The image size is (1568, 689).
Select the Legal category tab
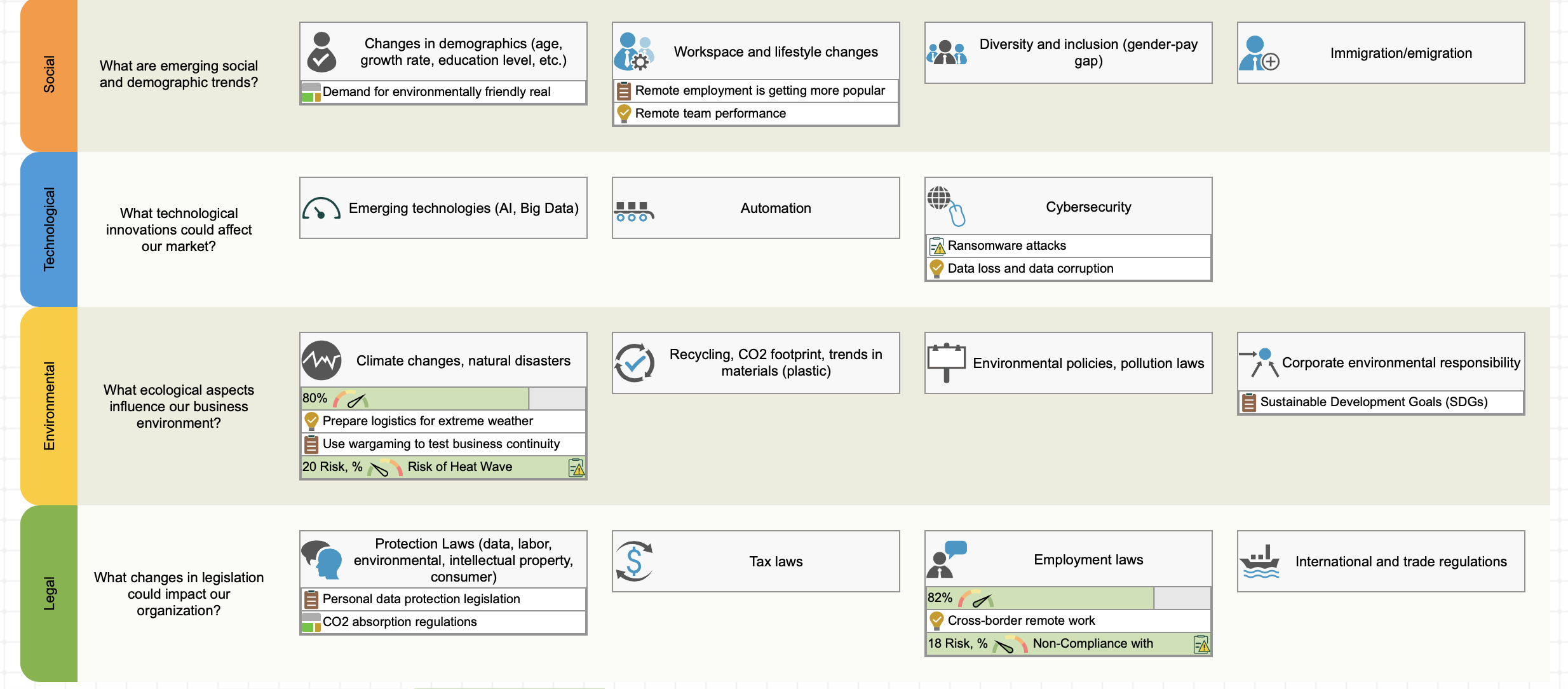tap(49, 593)
